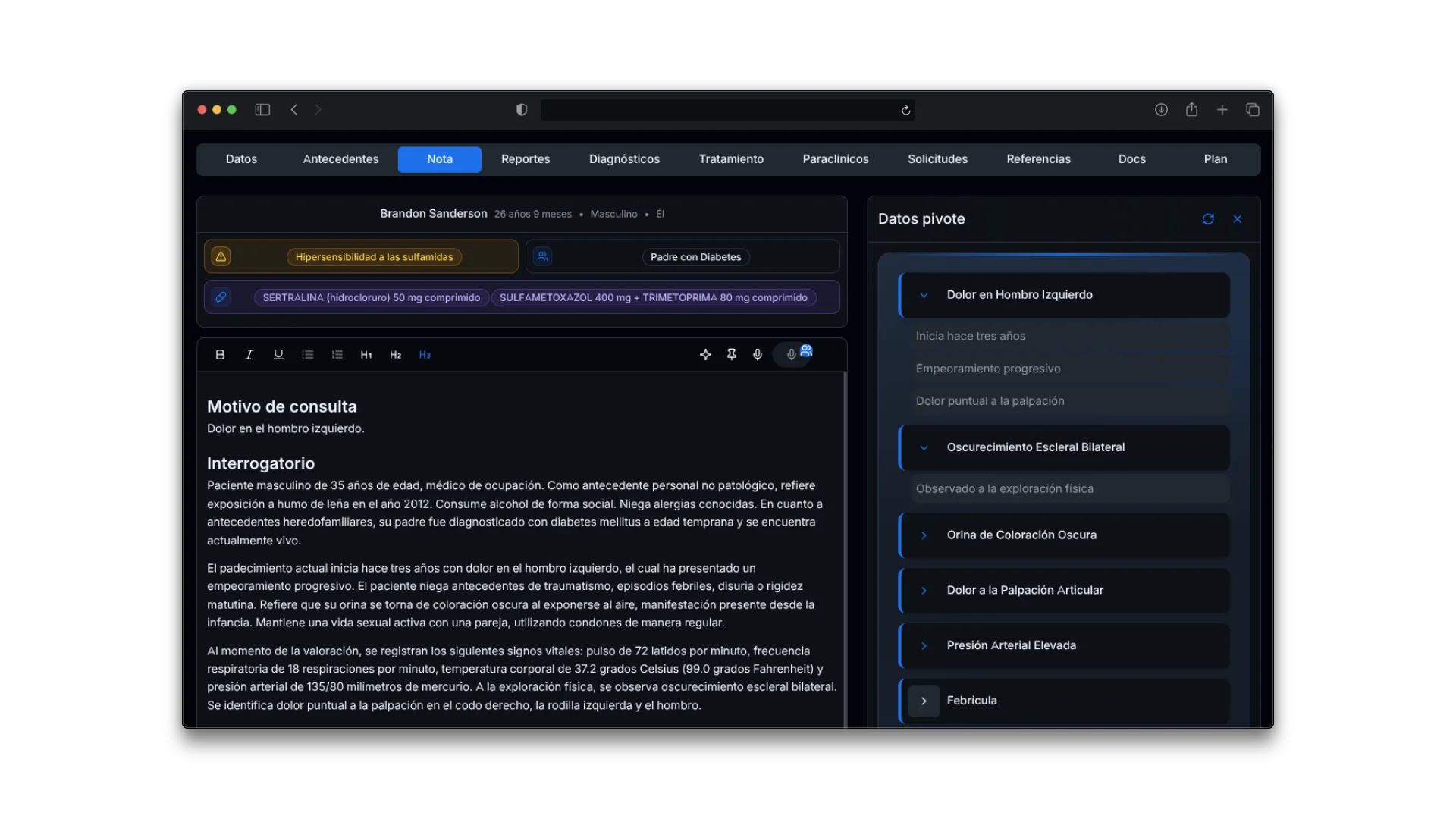This screenshot has height=819, width=1456.
Task: Toggle underline formatting in the note toolbar
Action: [278, 354]
